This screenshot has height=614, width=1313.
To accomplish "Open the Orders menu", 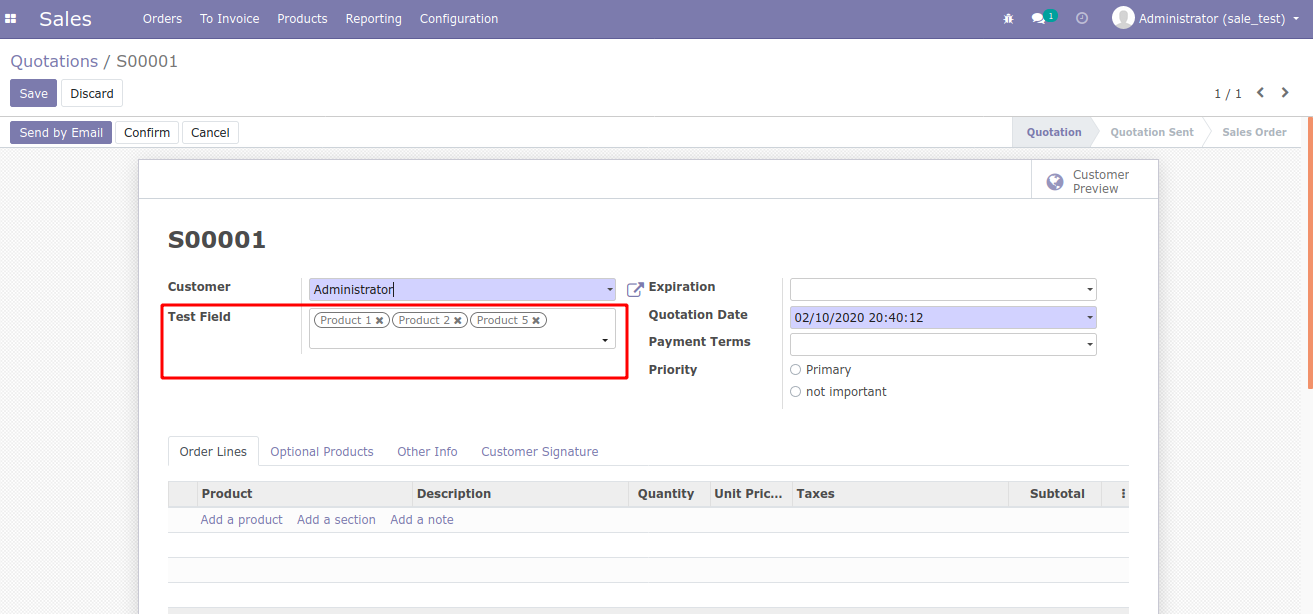I will point(162,19).
